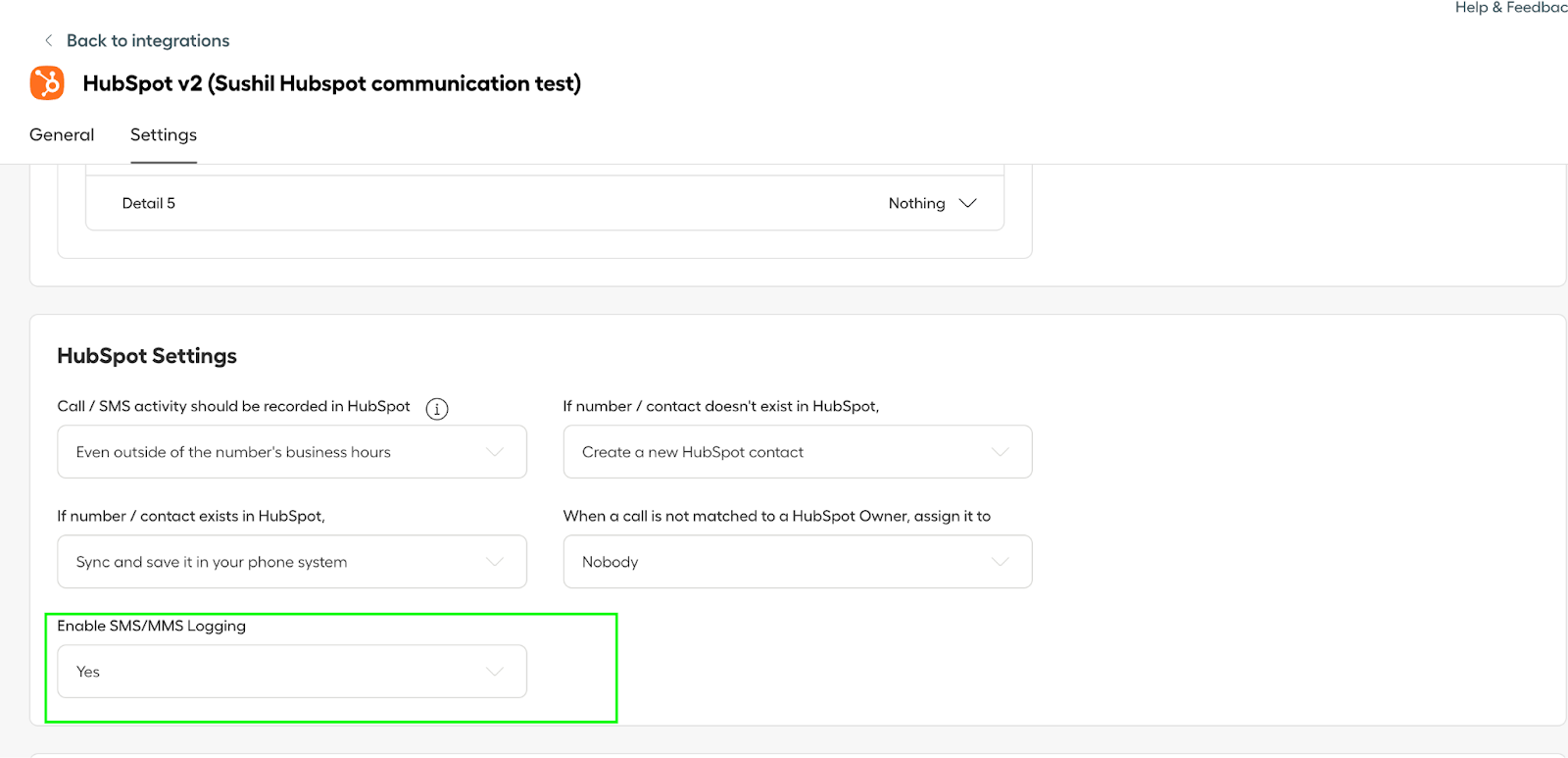Click the Enable SMS/MMS Logging label
The height and width of the screenshot is (758, 1568).
point(152,626)
